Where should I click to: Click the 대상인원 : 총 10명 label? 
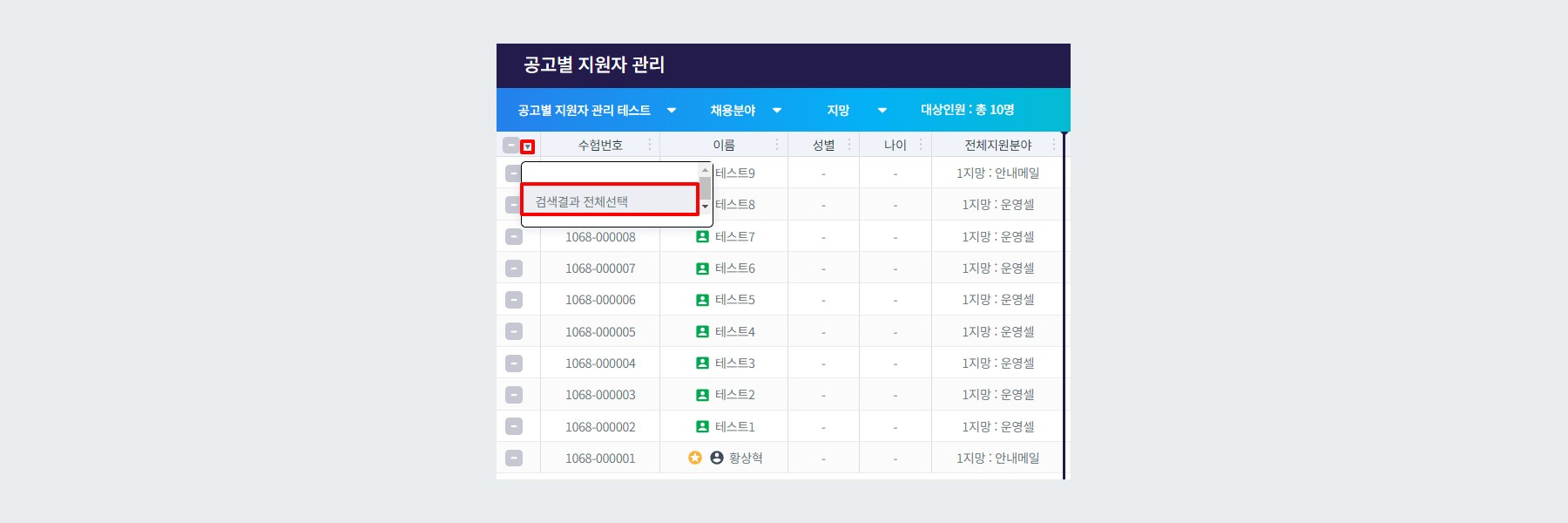(x=968, y=110)
